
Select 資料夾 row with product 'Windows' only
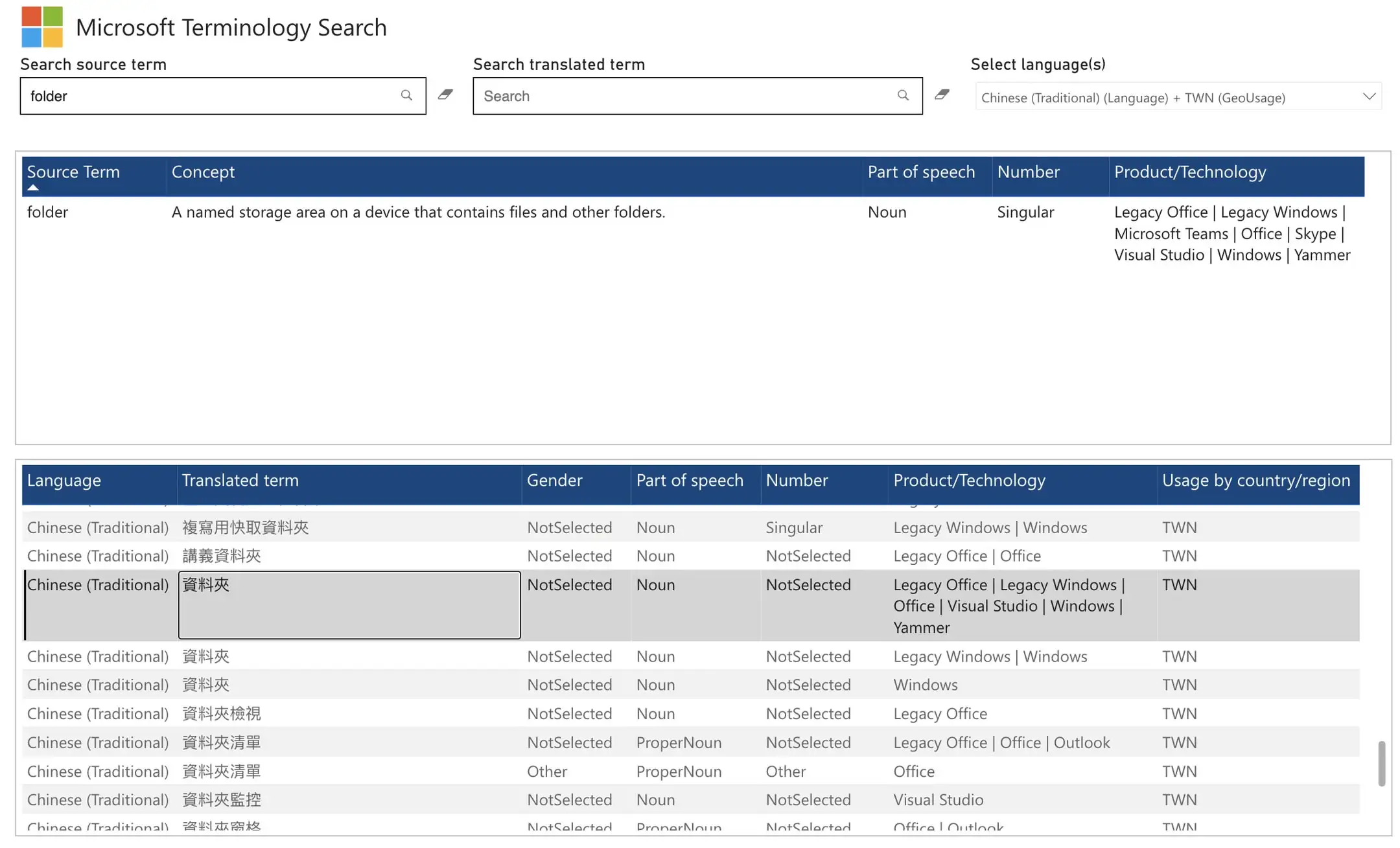coord(691,685)
